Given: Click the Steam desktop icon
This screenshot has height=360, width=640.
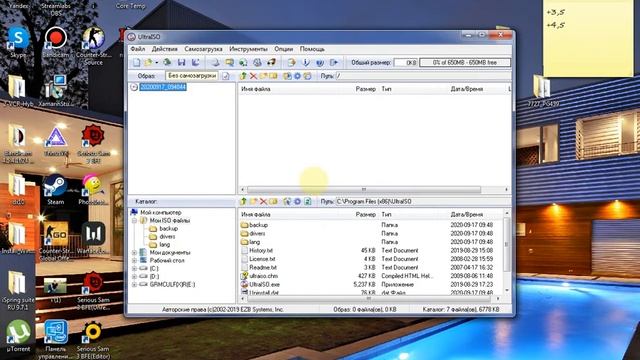Looking at the screenshot, I should tap(56, 190).
